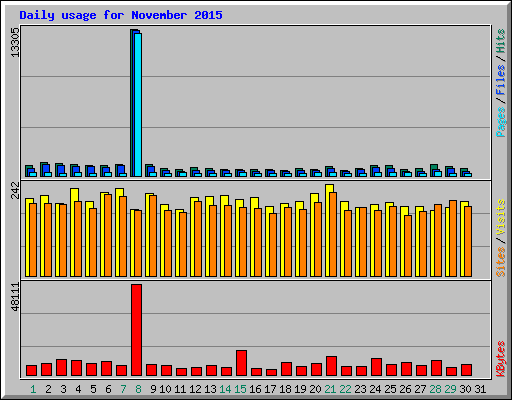Click the tallest red KBytes bar on day 8
512x400 pixels.
(x=136, y=330)
